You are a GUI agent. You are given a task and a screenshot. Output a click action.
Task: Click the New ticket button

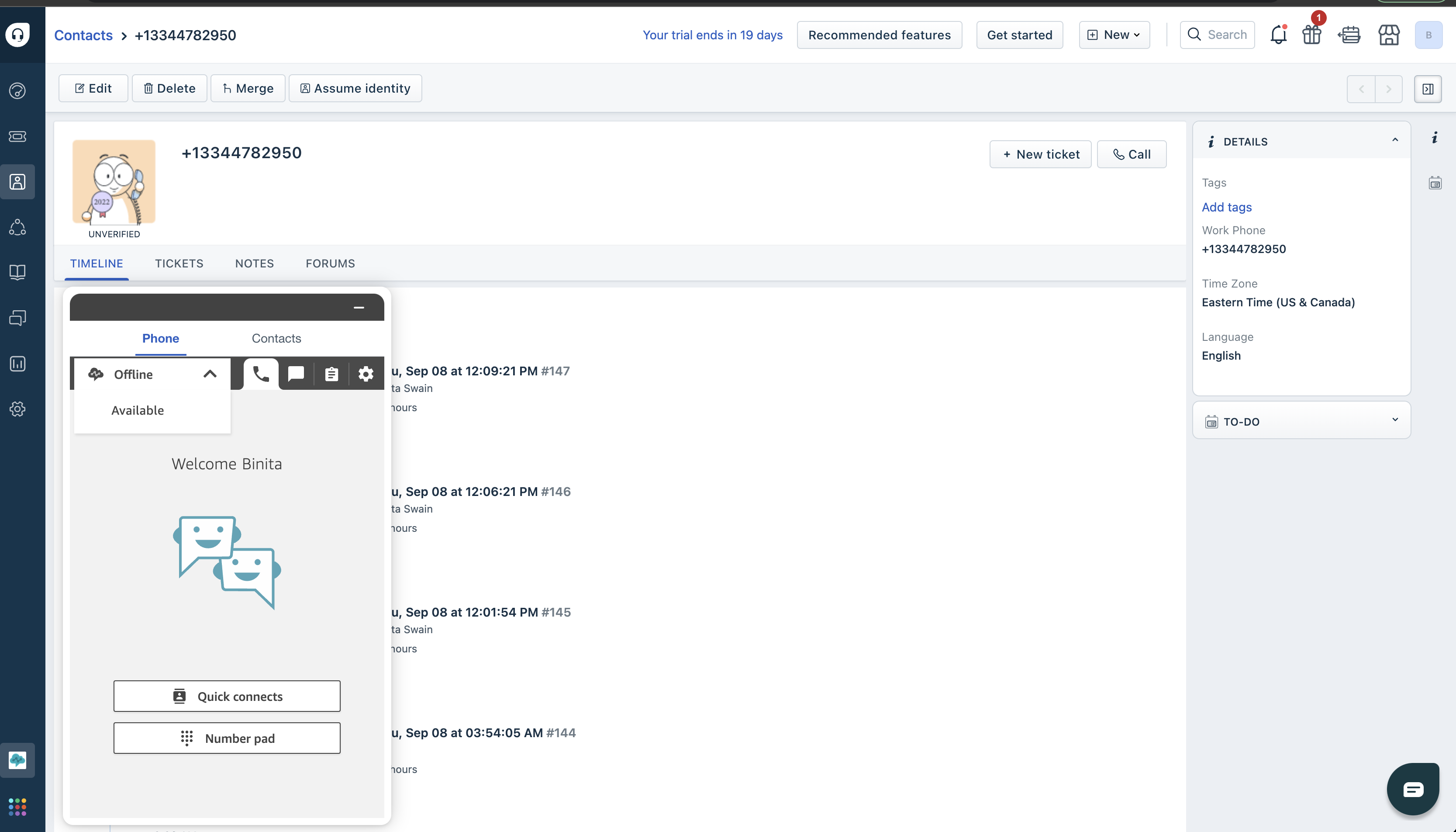(x=1040, y=154)
